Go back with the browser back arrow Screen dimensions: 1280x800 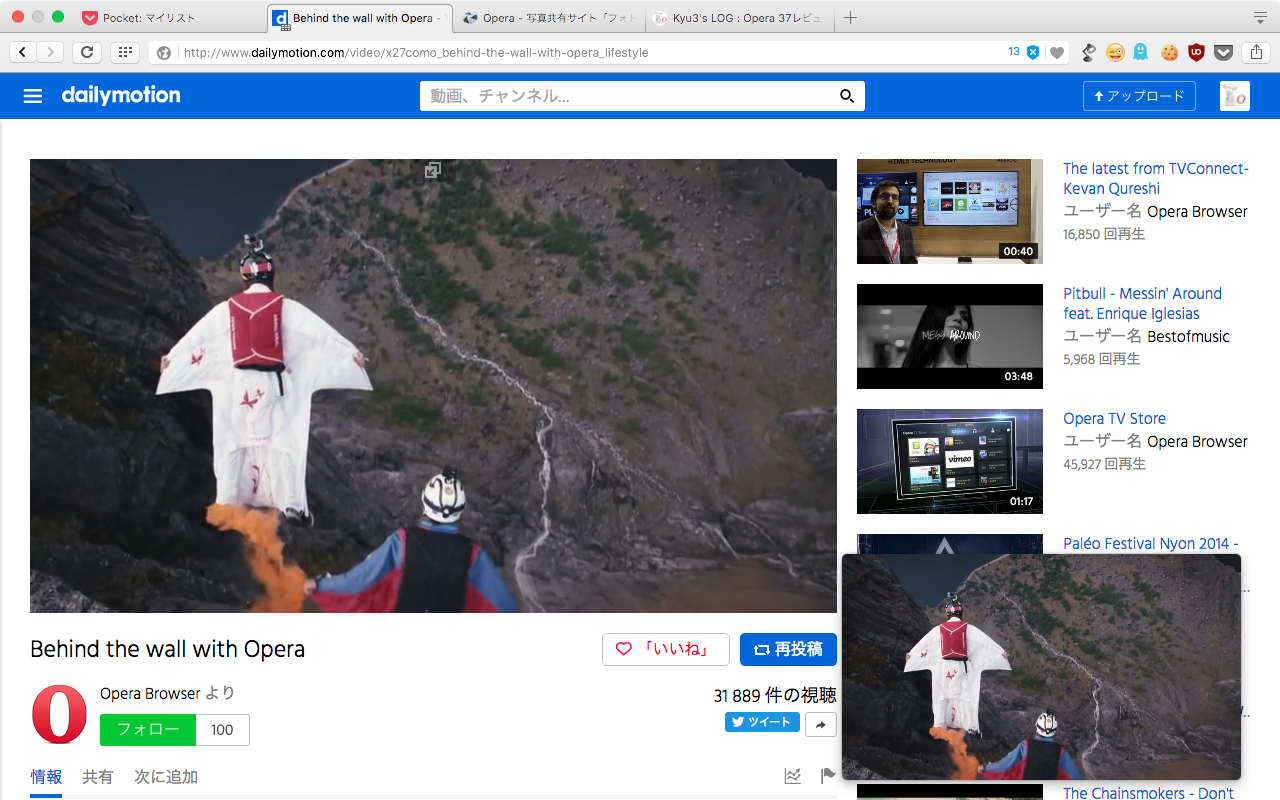(x=23, y=52)
